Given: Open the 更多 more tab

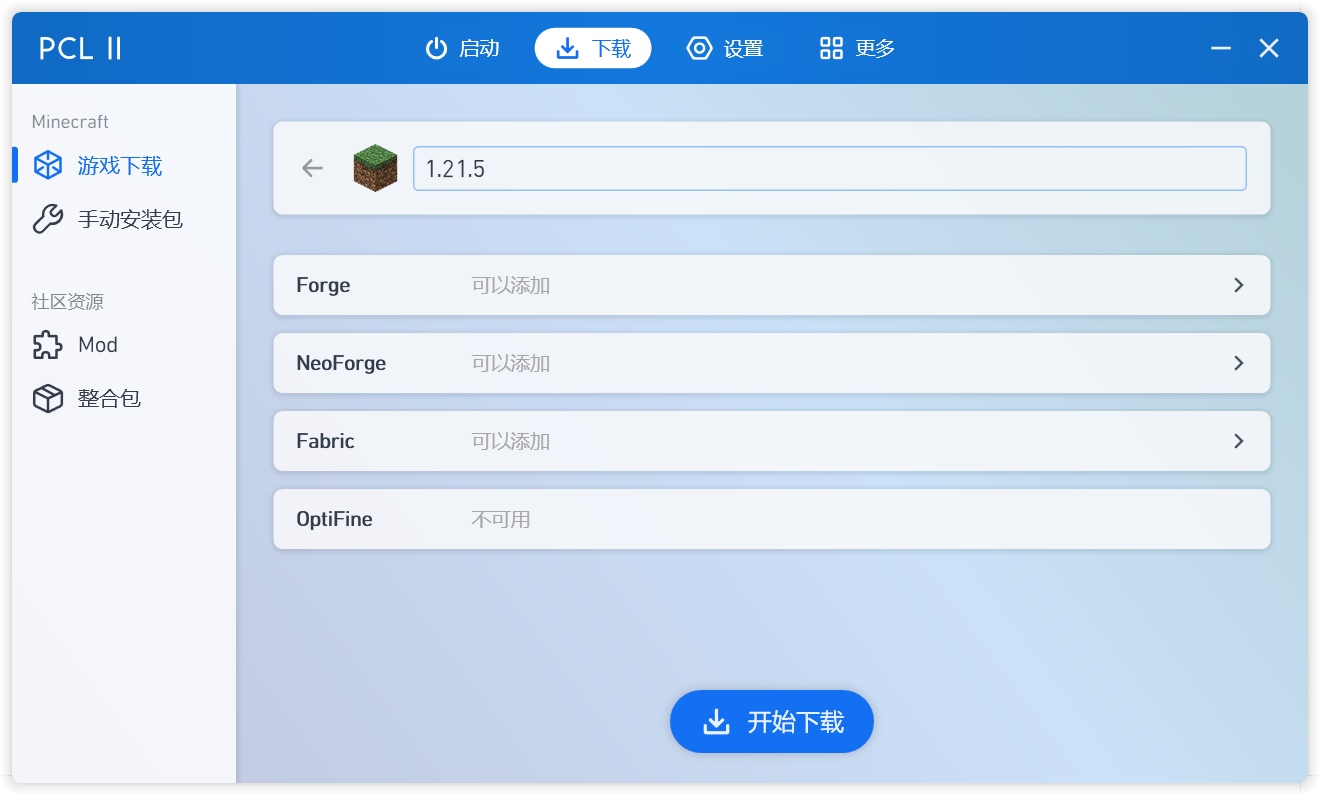Looking at the screenshot, I should click(857, 48).
